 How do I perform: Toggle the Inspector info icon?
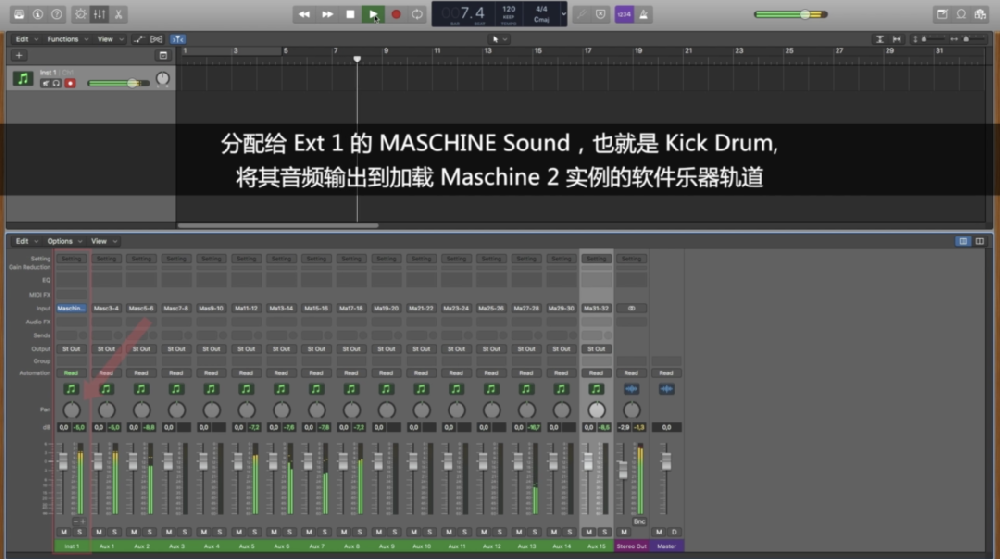pyautogui.click(x=38, y=14)
